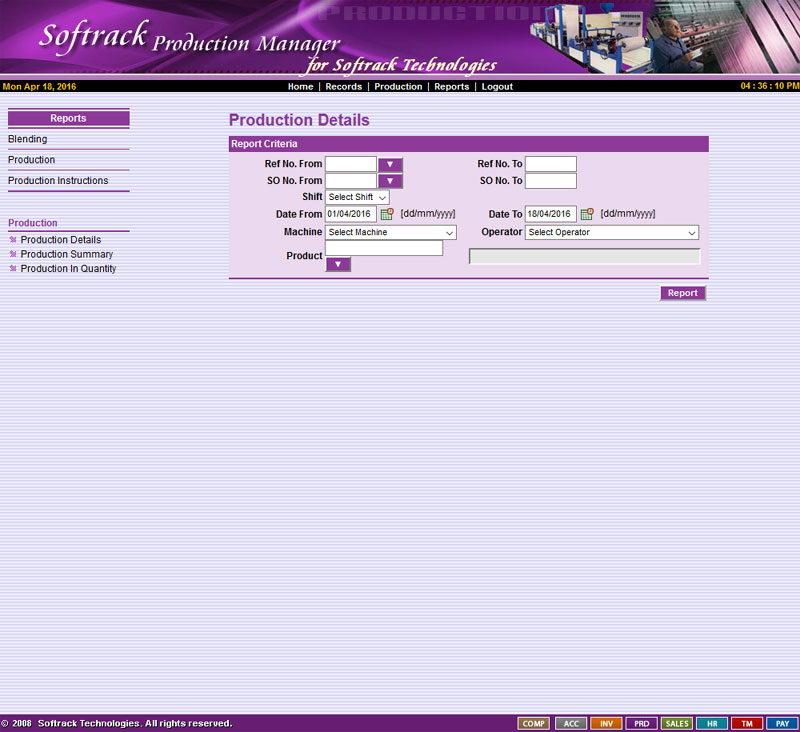Click the TM module badge
This screenshot has width=800, height=732.
pos(747,723)
